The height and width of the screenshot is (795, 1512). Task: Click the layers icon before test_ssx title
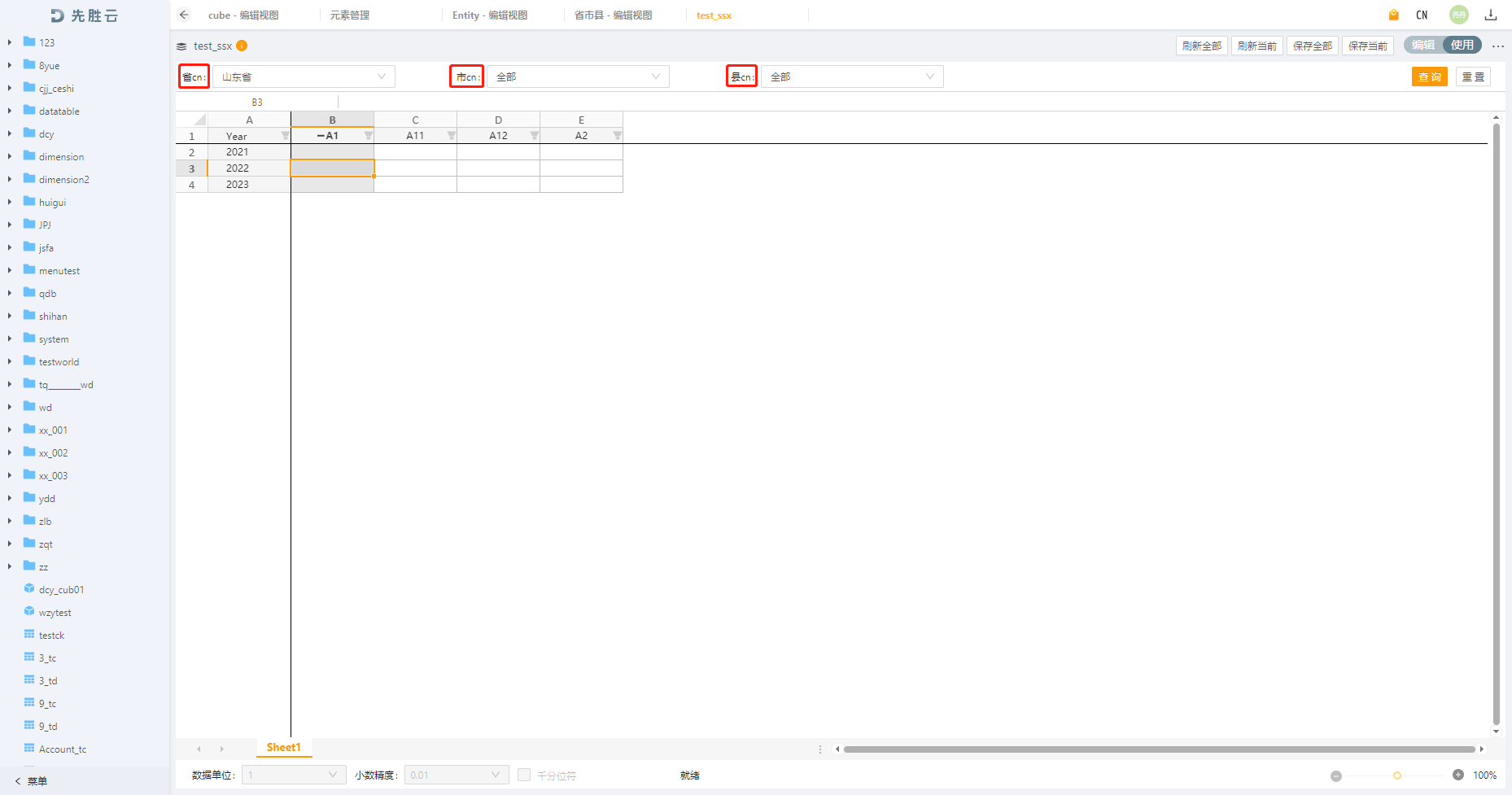(x=181, y=46)
